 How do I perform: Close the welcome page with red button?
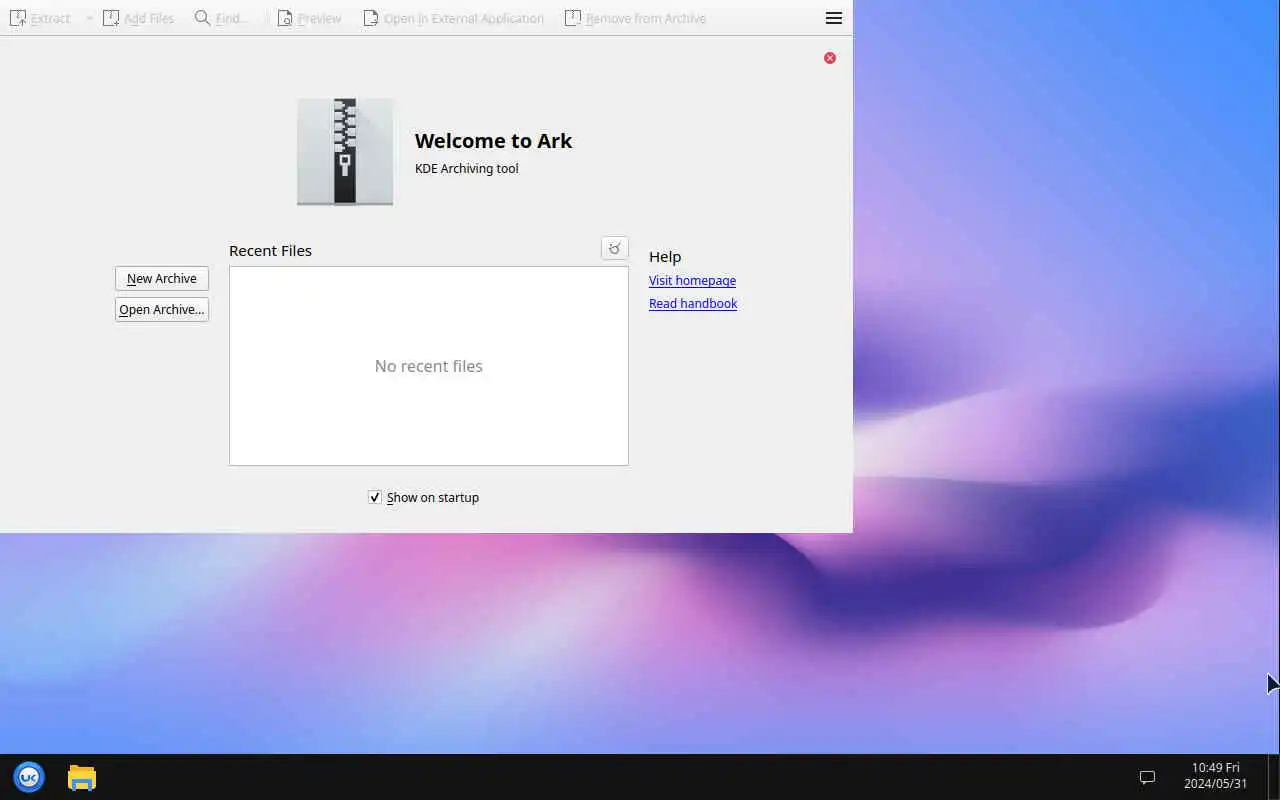click(x=830, y=58)
